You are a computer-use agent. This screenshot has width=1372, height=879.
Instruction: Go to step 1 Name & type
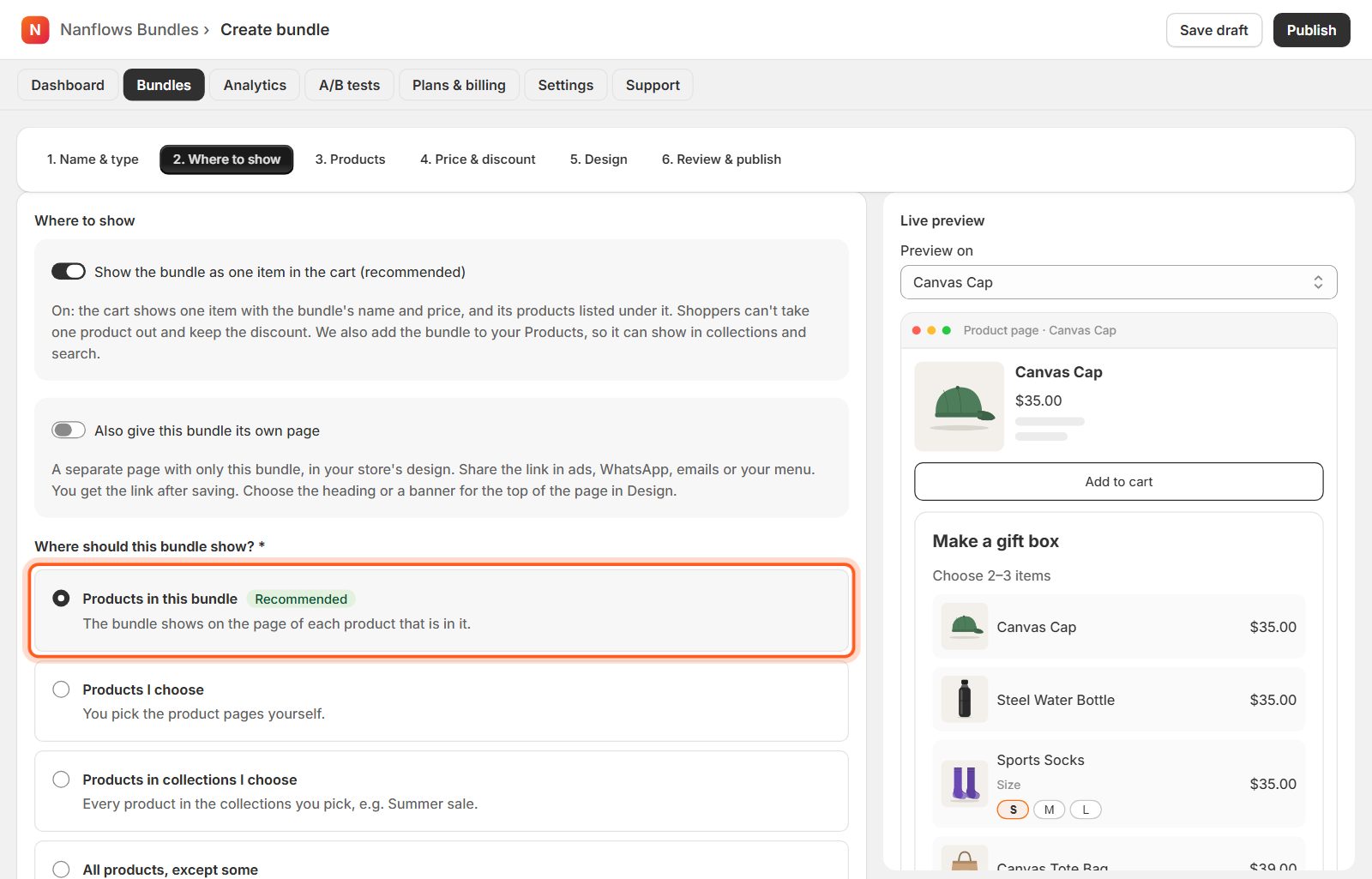[93, 160]
